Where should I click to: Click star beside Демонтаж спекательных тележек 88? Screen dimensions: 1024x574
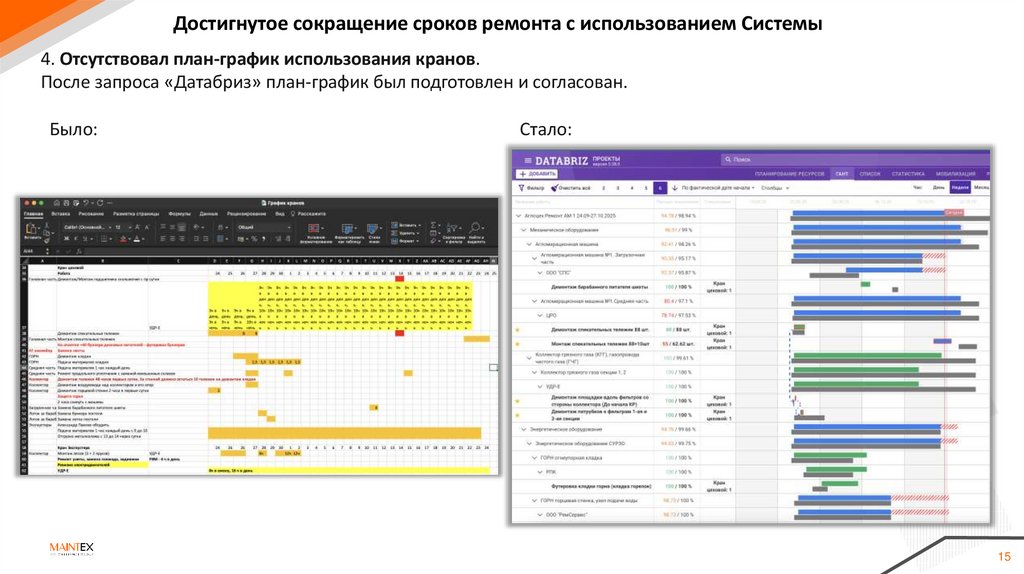(x=517, y=330)
